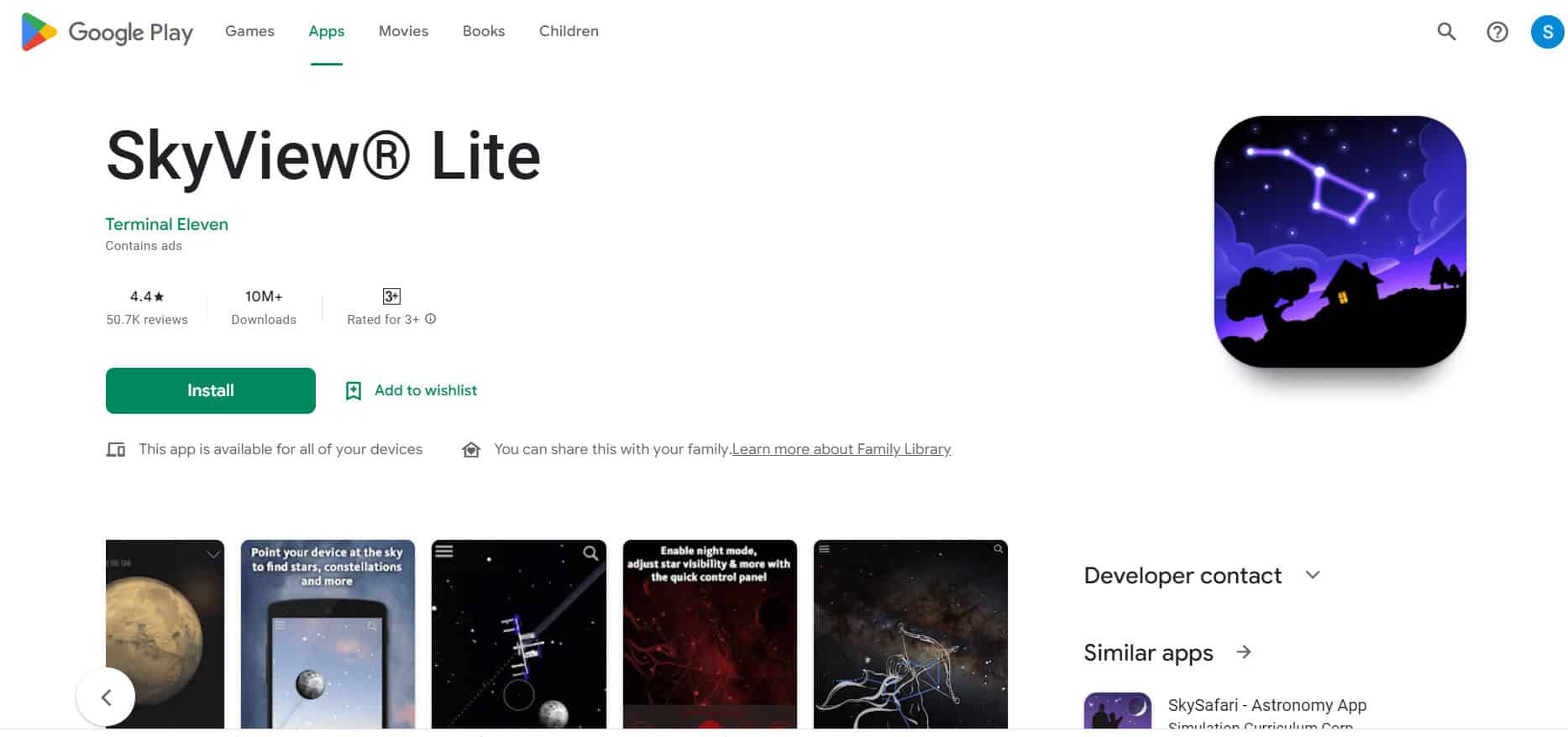
Task: Open the space station screenshot
Action: click(x=518, y=635)
